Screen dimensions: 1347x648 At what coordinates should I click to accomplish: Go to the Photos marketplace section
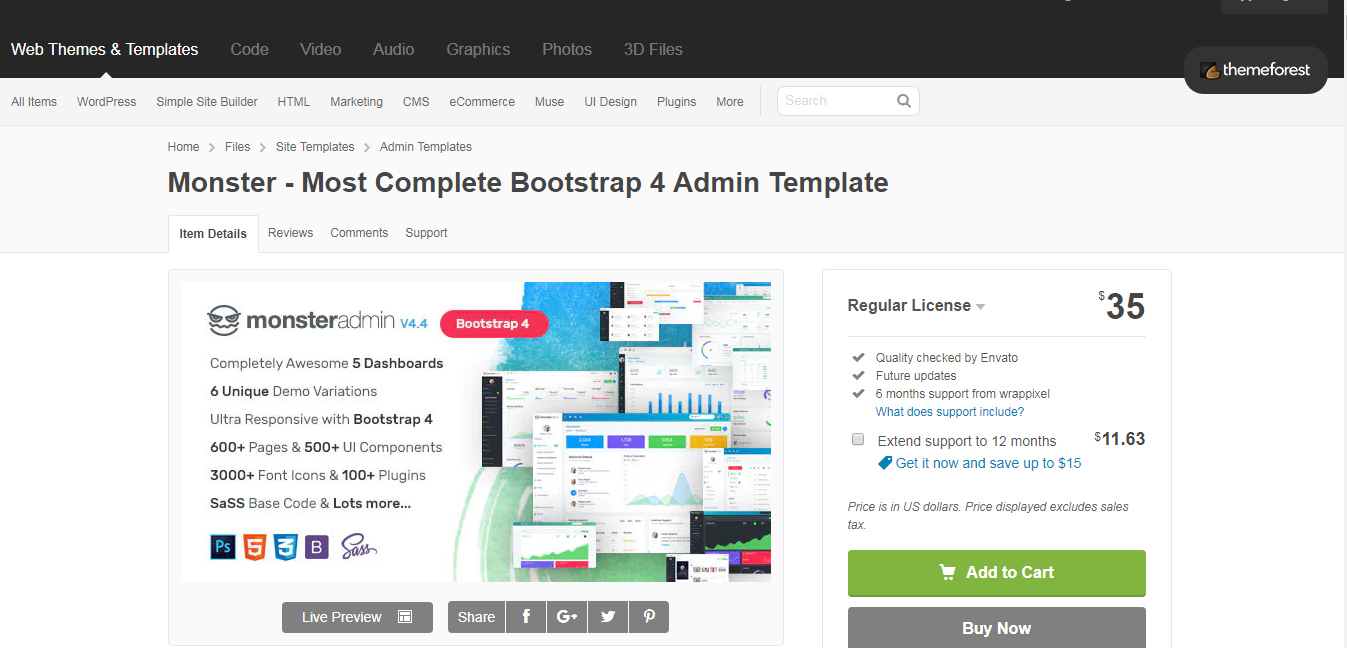coord(567,49)
